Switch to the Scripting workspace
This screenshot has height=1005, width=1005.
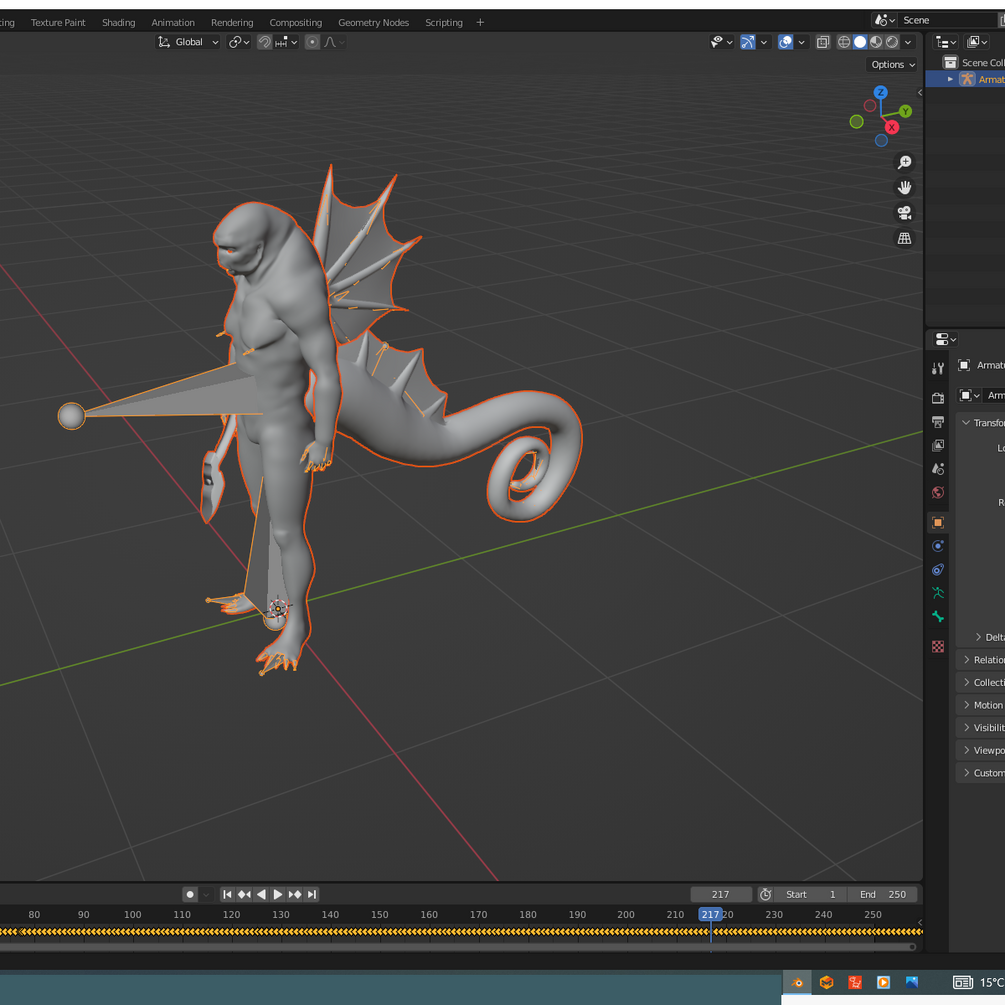coord(444,22)
